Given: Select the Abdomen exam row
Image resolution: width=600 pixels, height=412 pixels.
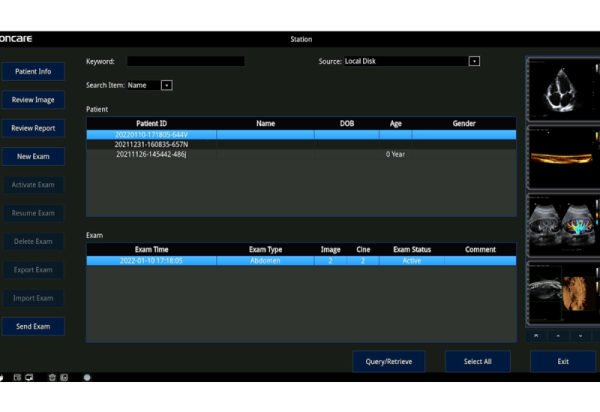Looking at the screenshot, I should point(300,260).
